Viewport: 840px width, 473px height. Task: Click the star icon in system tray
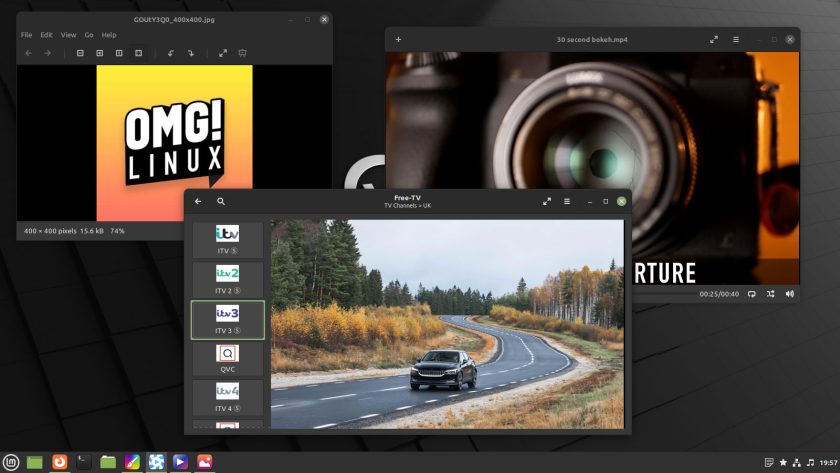click(x=783, y=462)
